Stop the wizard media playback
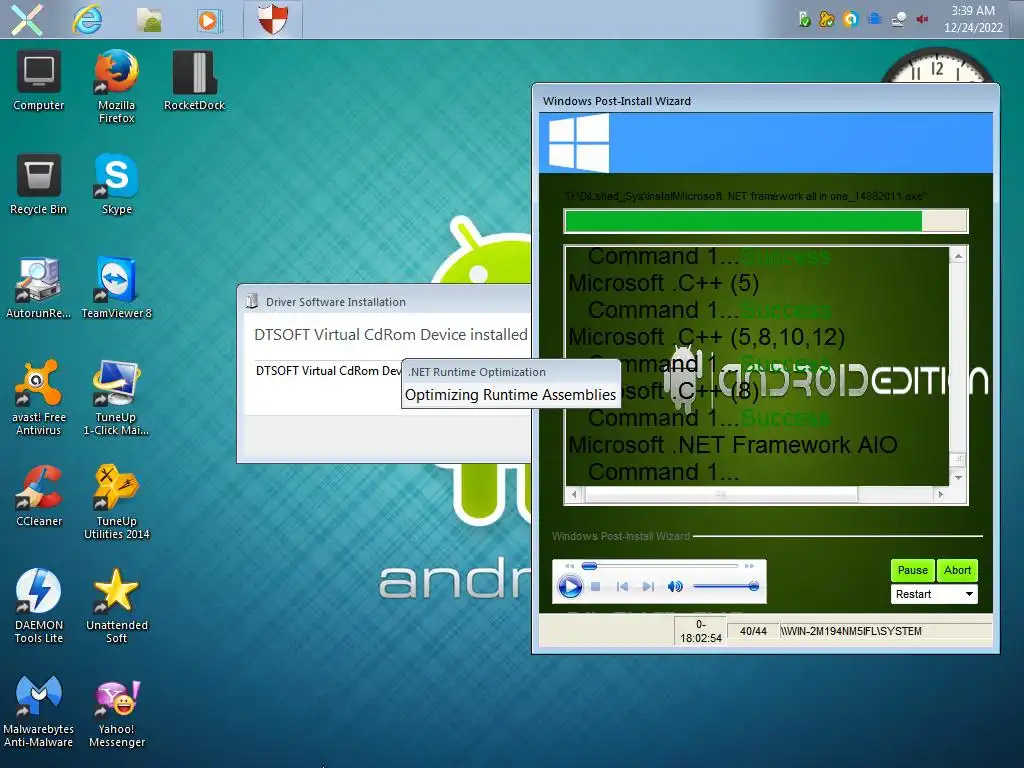Viewport: 1024px width, 768px height. 596,586
